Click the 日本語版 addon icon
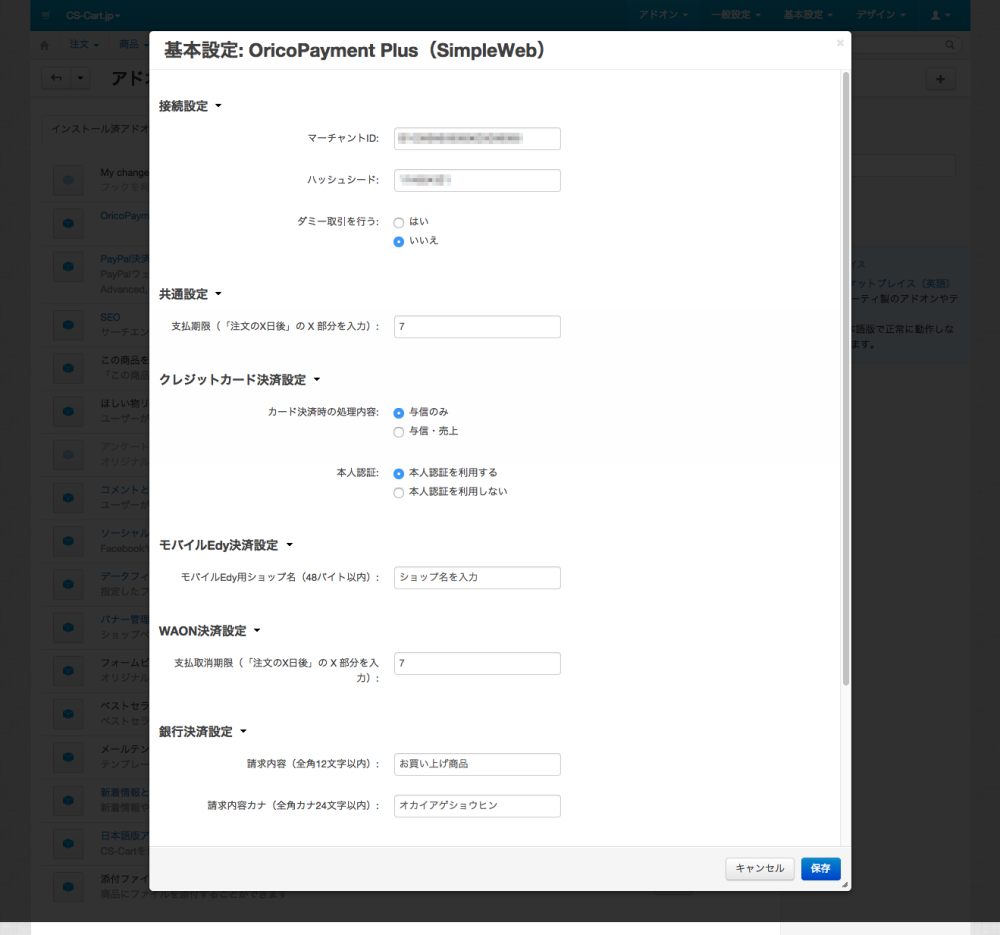 (x=68, y=843)
